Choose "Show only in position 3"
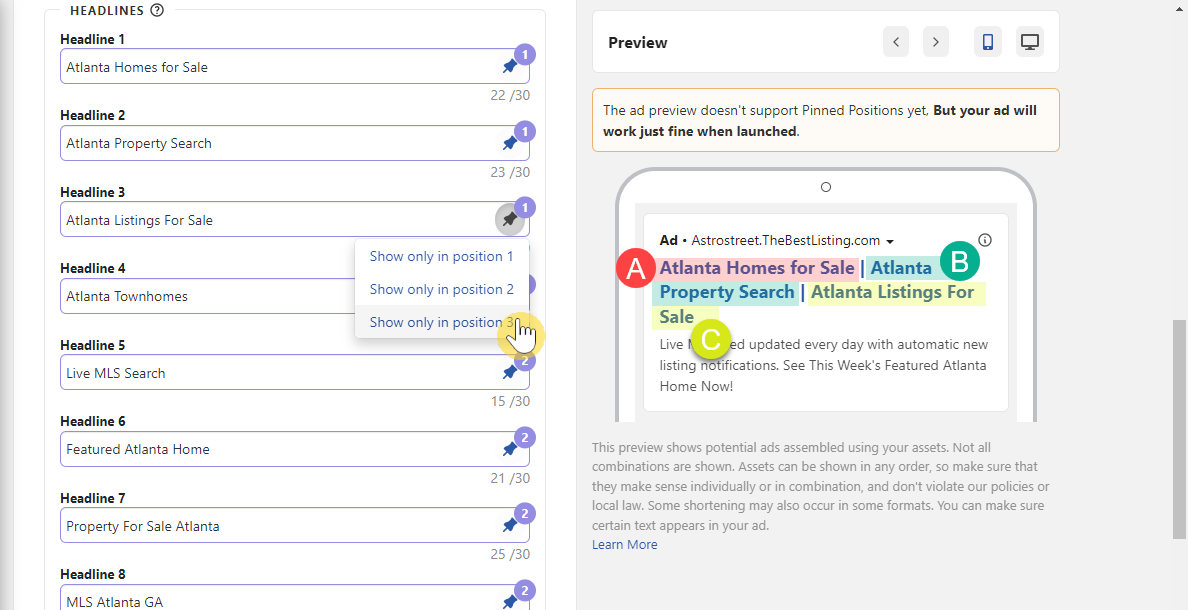The image size is (1188, 610). [x=441, y=322]
